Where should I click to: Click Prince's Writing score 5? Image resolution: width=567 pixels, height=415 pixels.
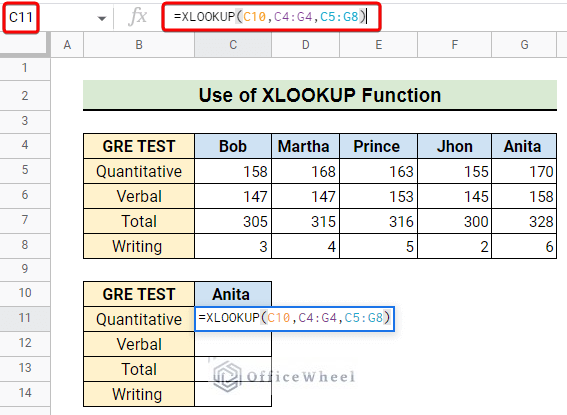coord(379,246)
